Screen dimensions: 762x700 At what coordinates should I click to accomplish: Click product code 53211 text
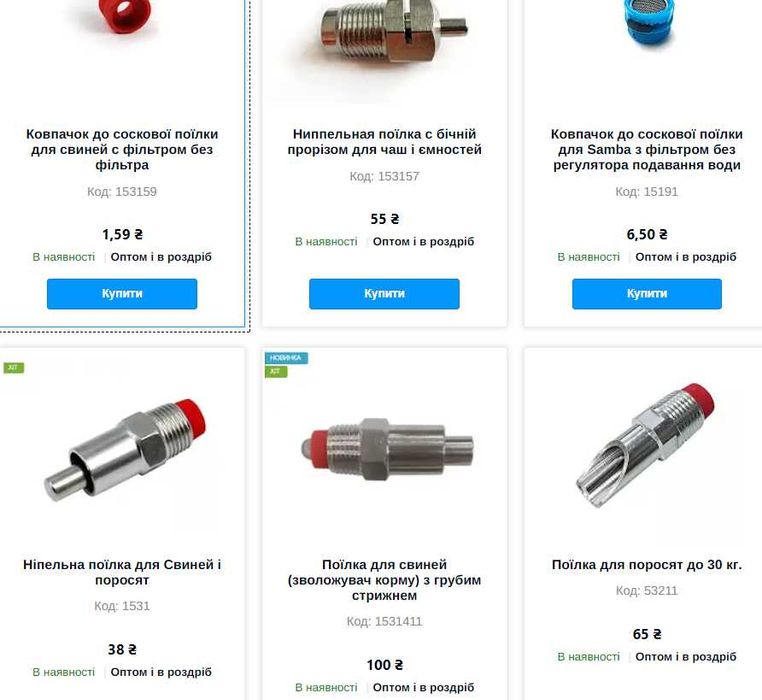tap(646, 591)
